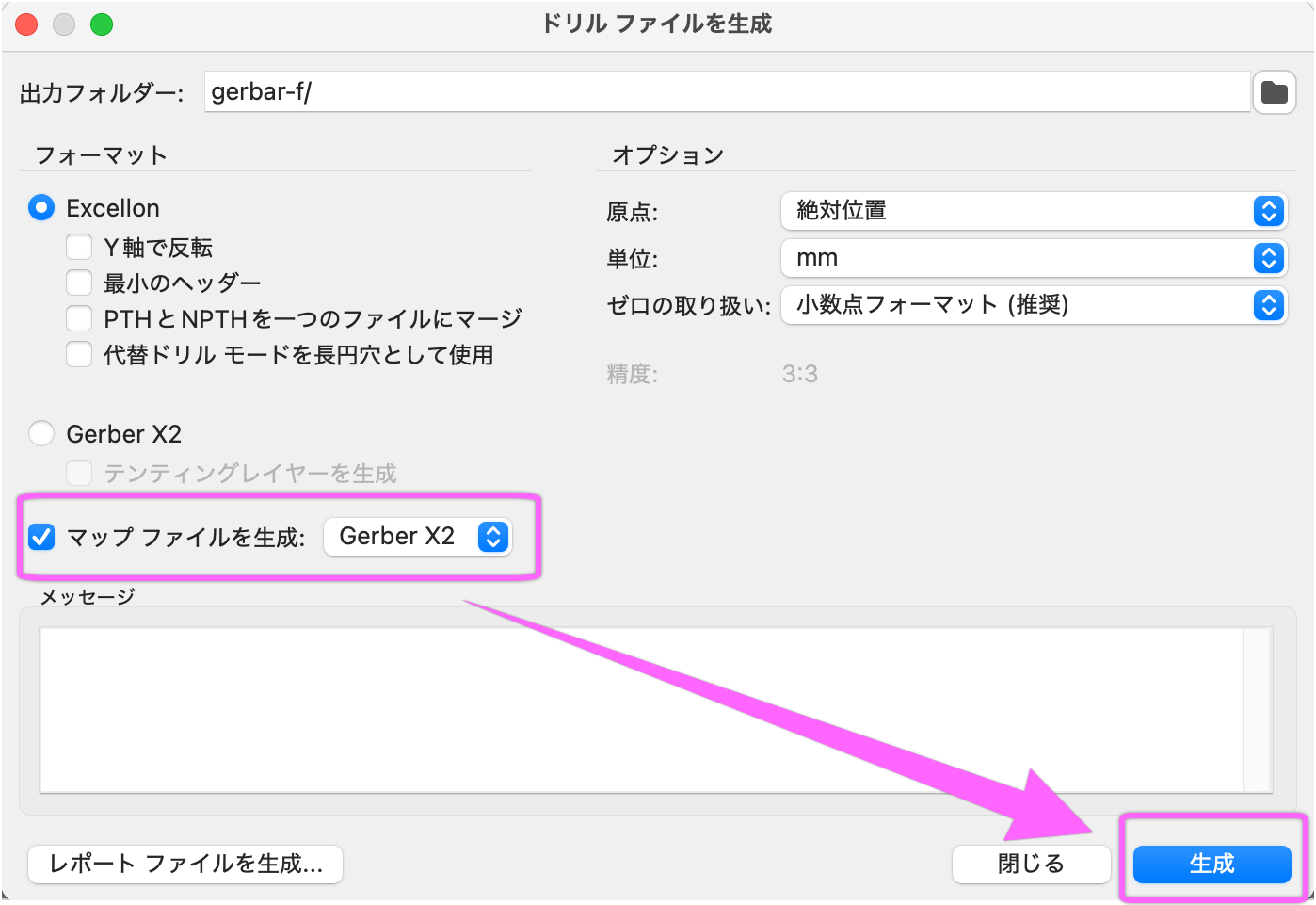Click the 出力フォルダー label
Image resolution: width=1316 pixels, height=905 pixels.
pos(102,93)
